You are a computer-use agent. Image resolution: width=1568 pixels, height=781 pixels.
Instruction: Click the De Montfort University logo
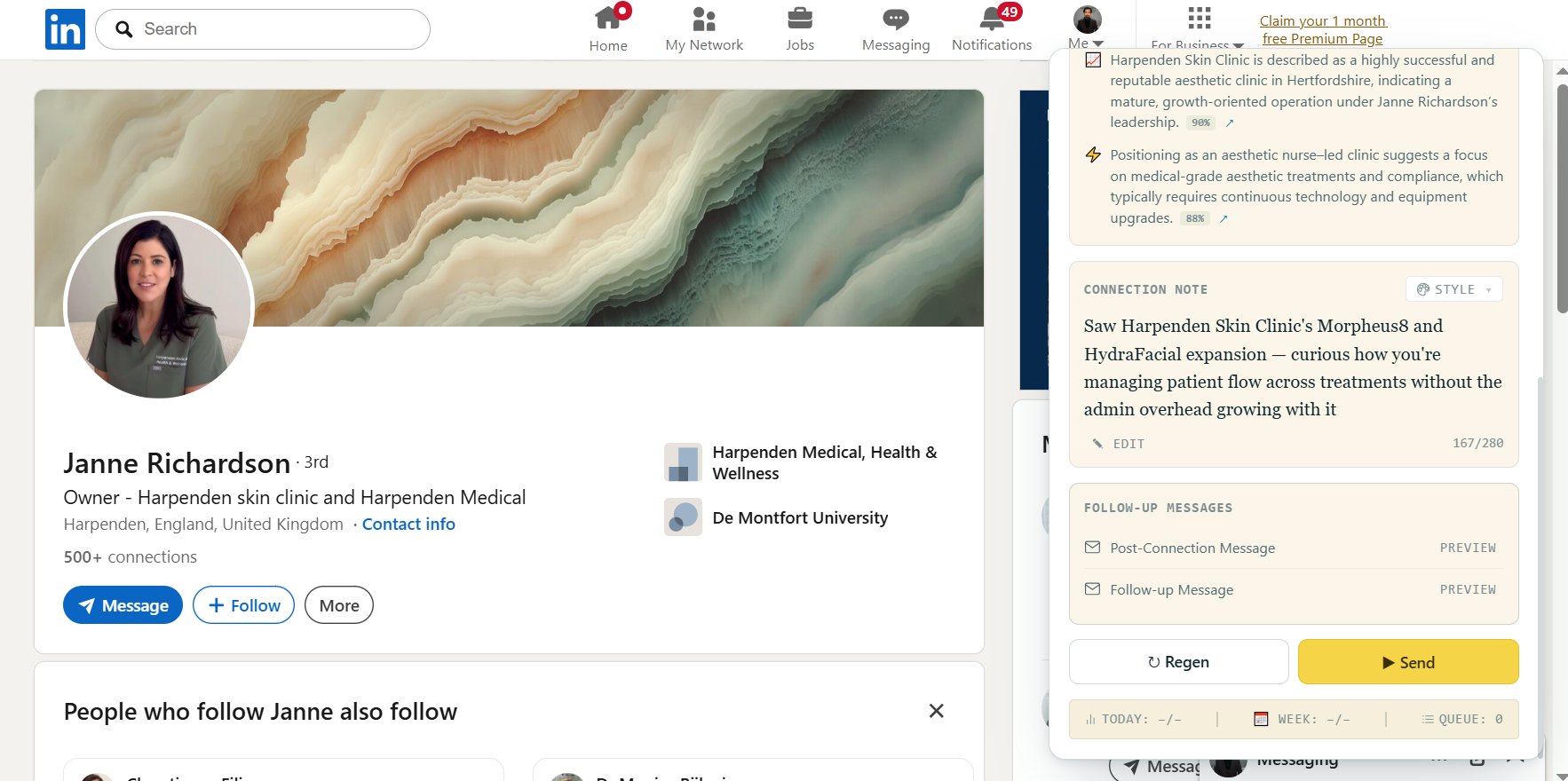683,517
